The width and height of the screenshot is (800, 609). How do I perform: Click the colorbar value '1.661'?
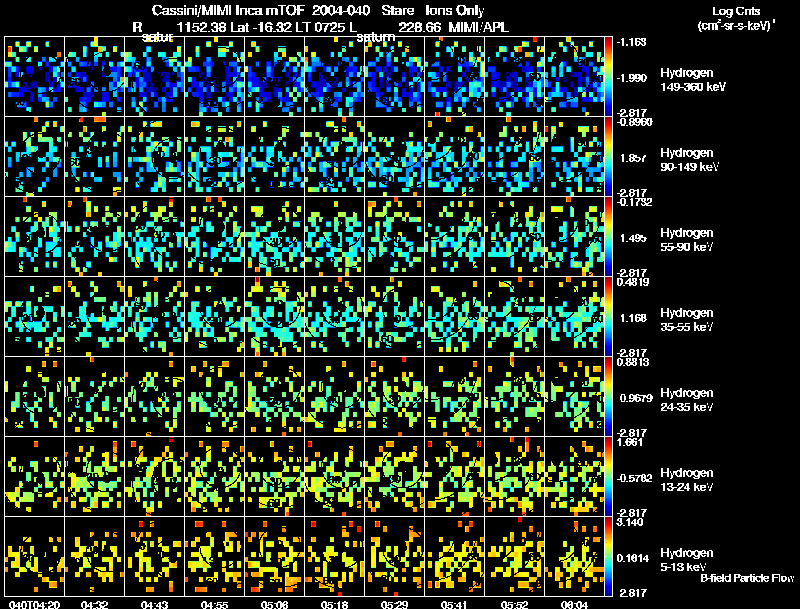click(630, 442)
